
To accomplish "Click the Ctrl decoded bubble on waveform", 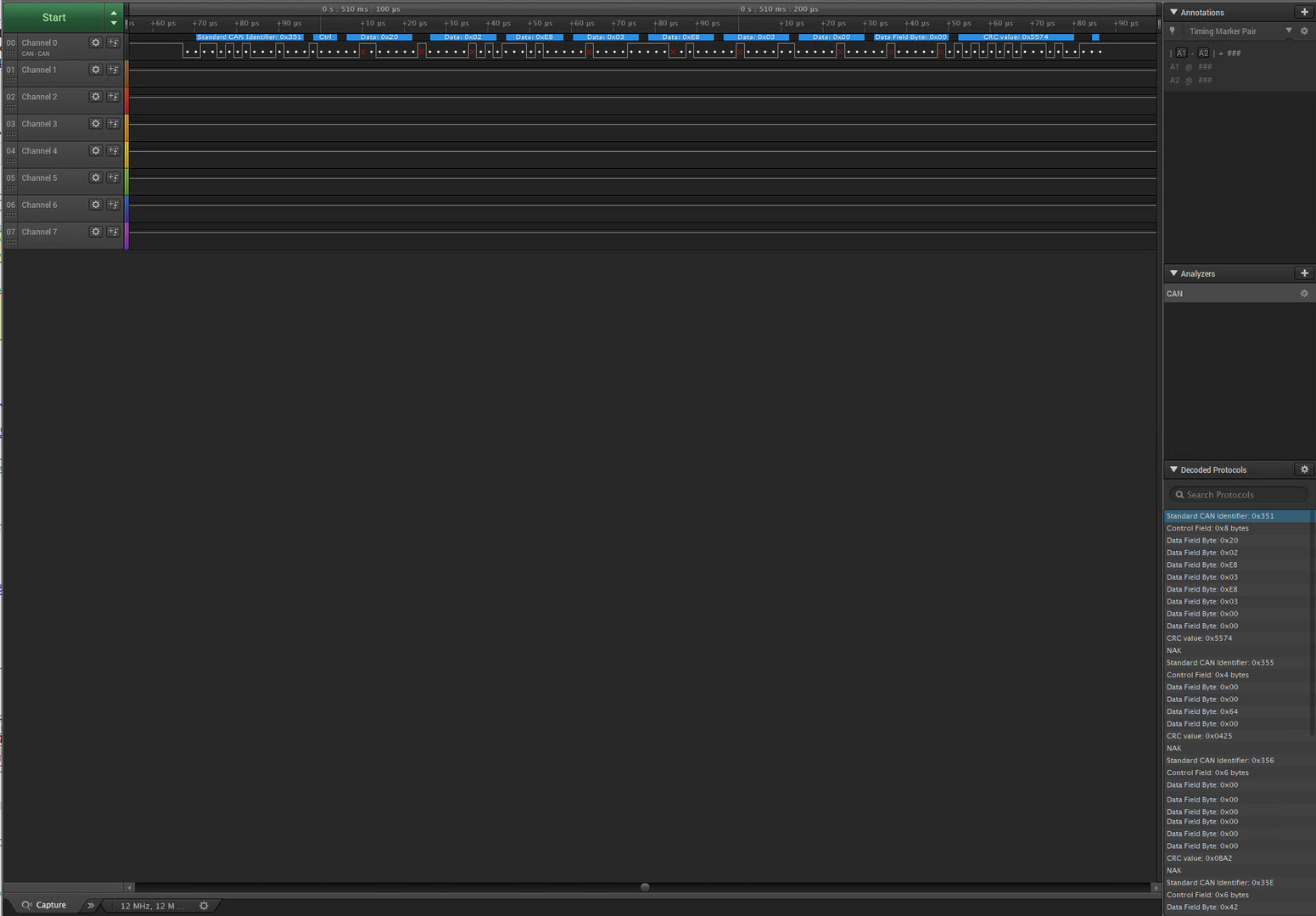I will pyautogui.click(x=325, y=37).
